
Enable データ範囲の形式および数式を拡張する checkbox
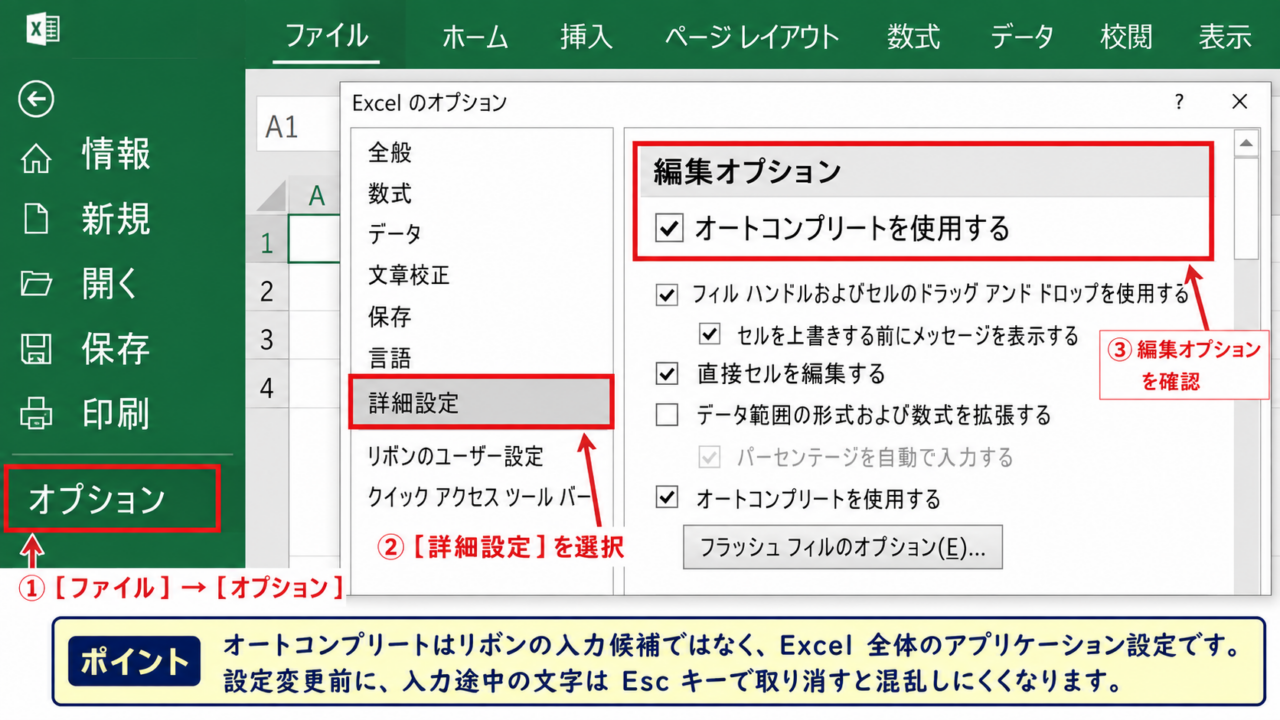(x=667, y=414)
